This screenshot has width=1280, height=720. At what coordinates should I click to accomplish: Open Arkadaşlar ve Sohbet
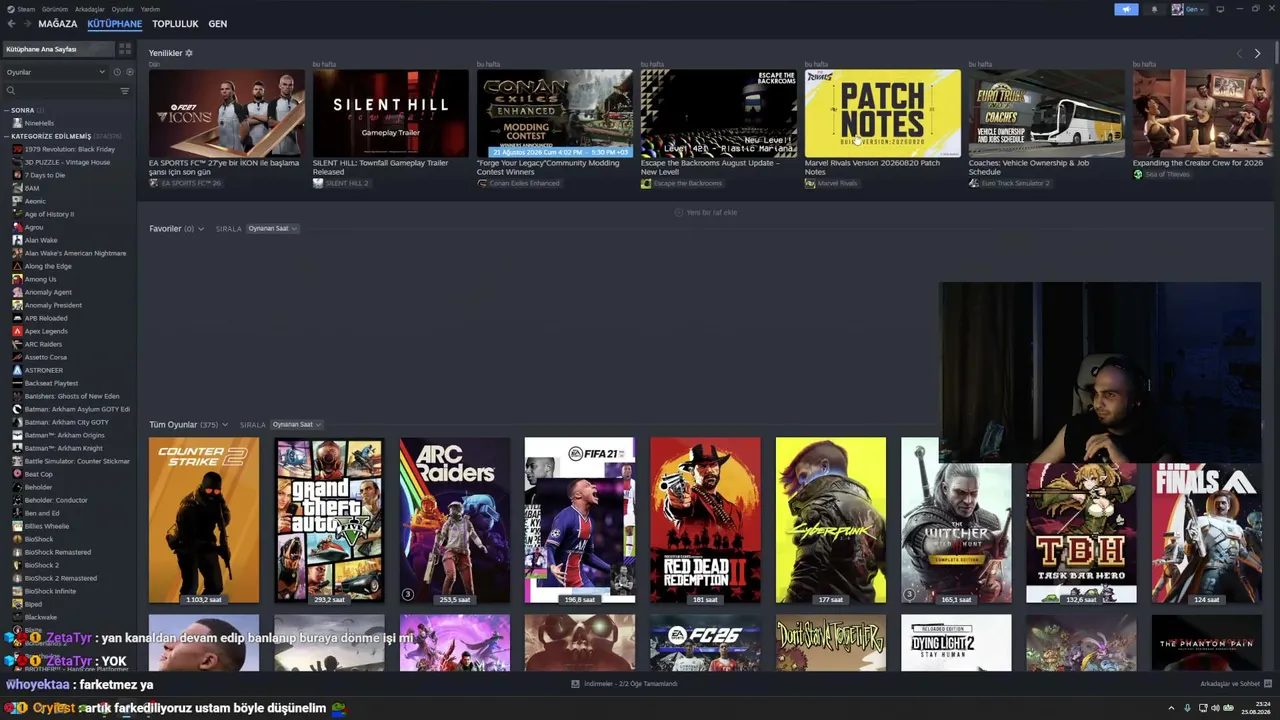[1235, 684]
